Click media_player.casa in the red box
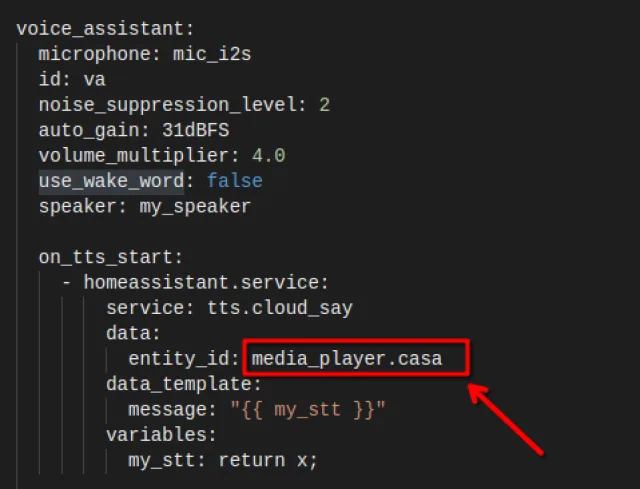The image size is (640, 489). coord(346,358)
